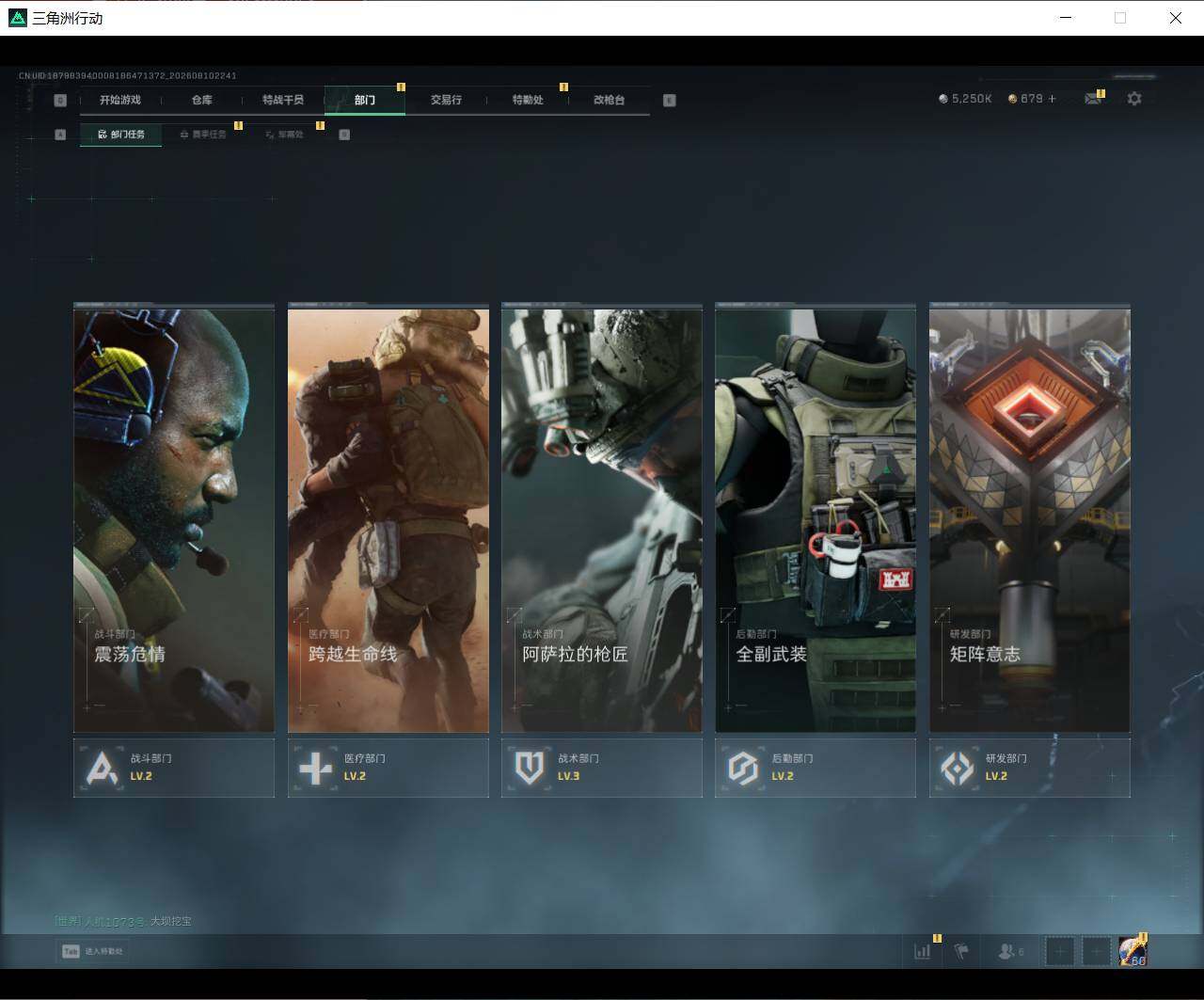The height and width of the screenshot is (1000, 1204).
Task: Click the Q key hint left of tabs
Action: tap(60, 100)
